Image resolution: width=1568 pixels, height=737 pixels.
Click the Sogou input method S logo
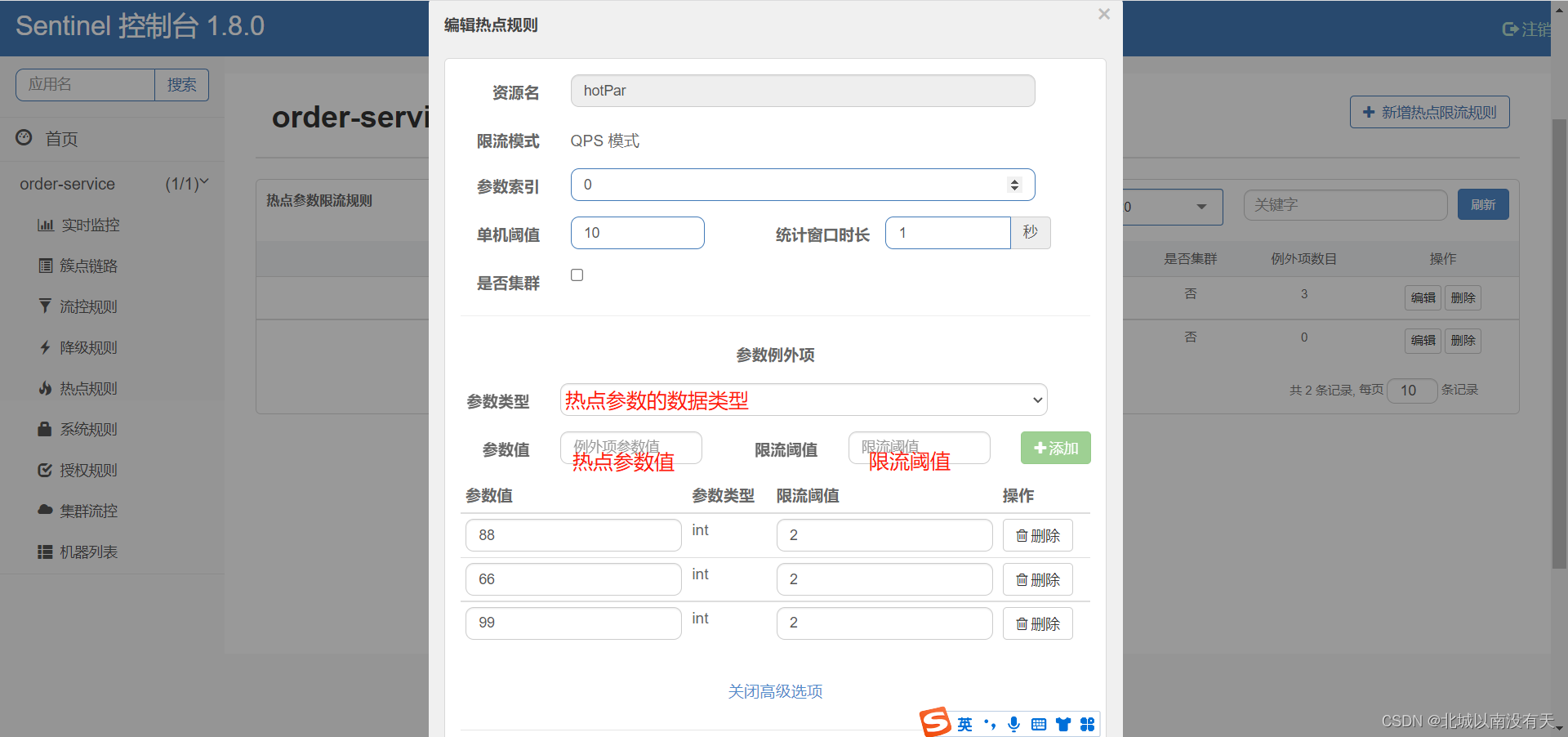(935, 722)
